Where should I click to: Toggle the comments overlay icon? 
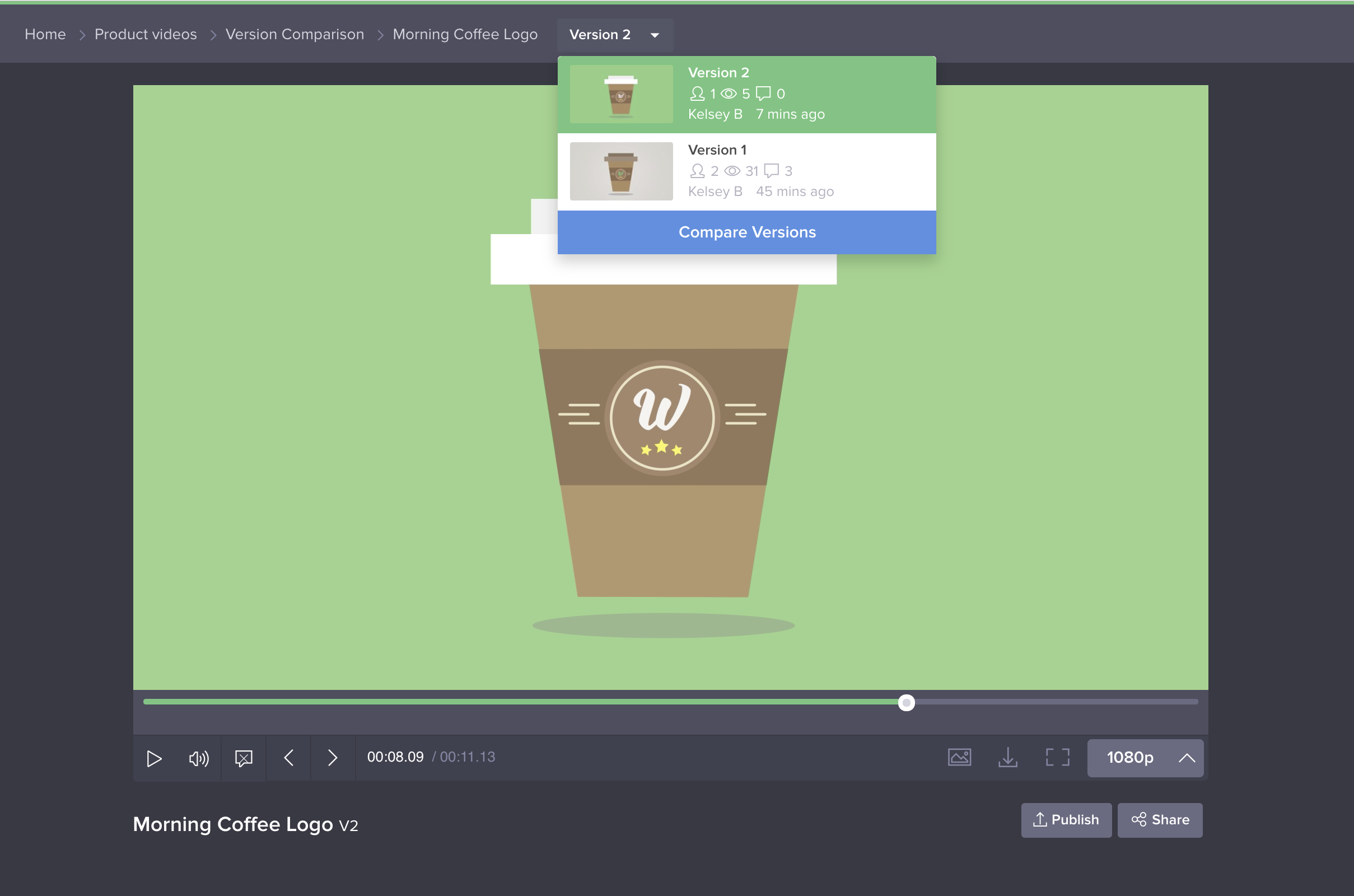point(244,758)
